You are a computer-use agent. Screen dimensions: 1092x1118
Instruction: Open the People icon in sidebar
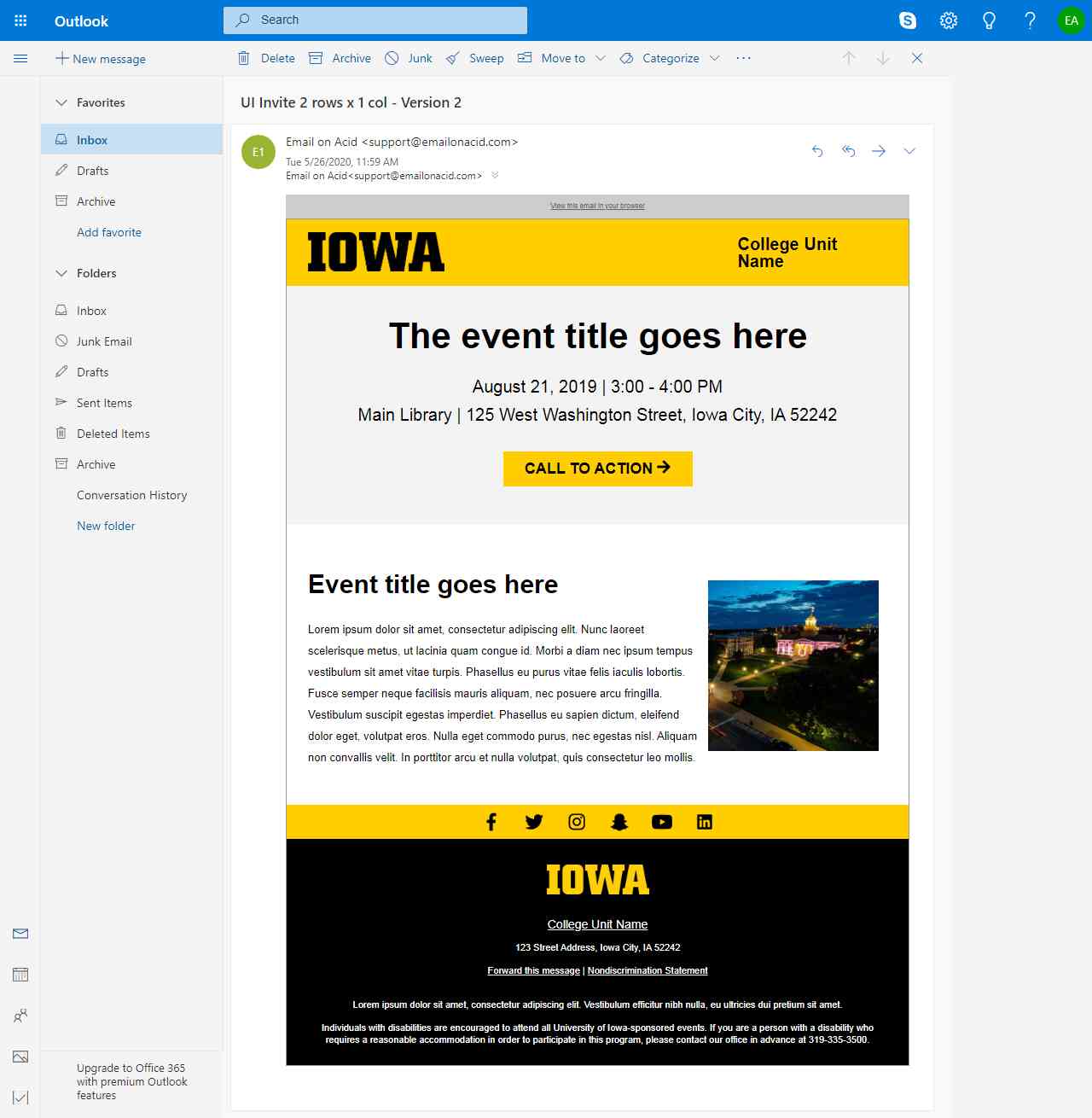tap(20, 1016)
